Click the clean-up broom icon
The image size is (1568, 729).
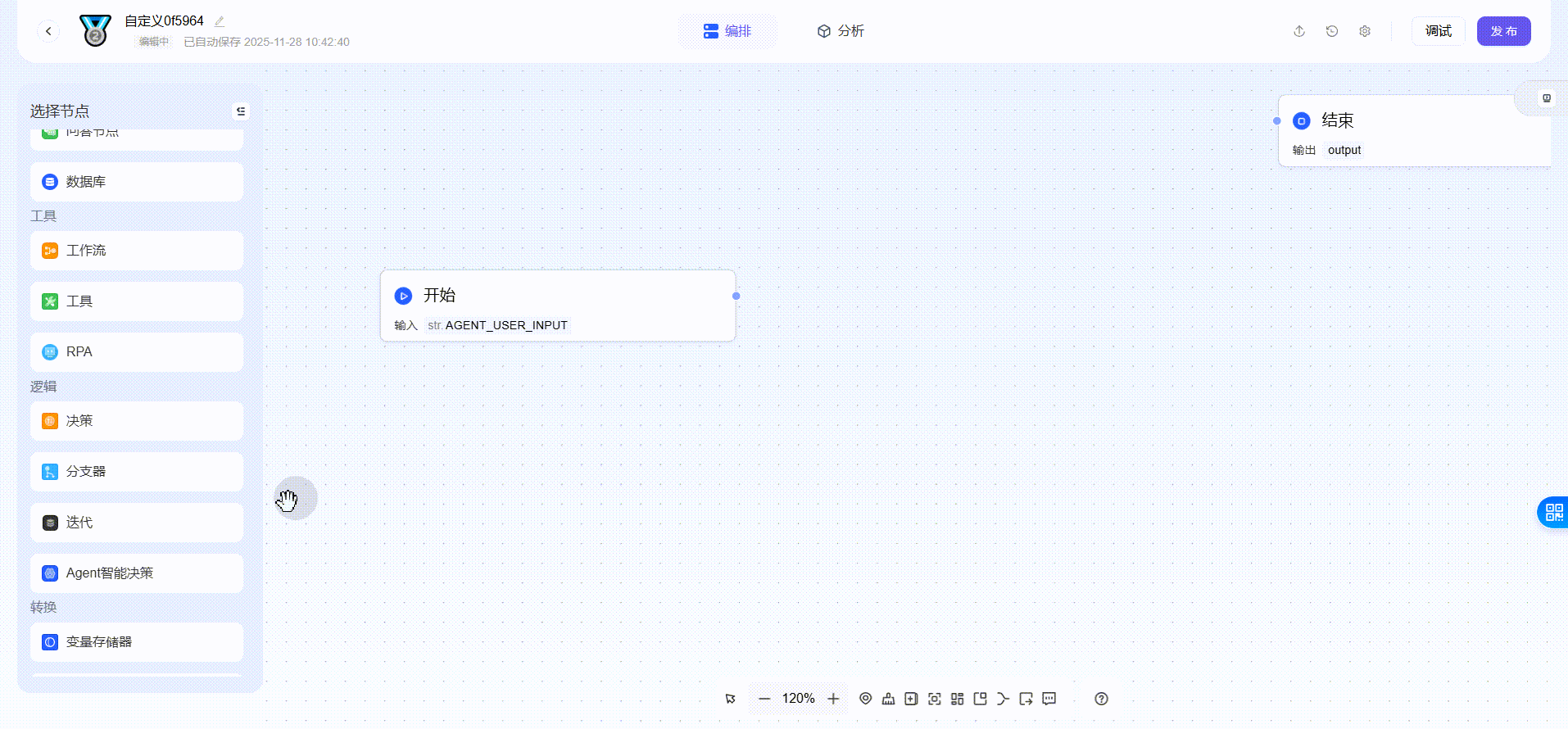click(x=888, y=699)
